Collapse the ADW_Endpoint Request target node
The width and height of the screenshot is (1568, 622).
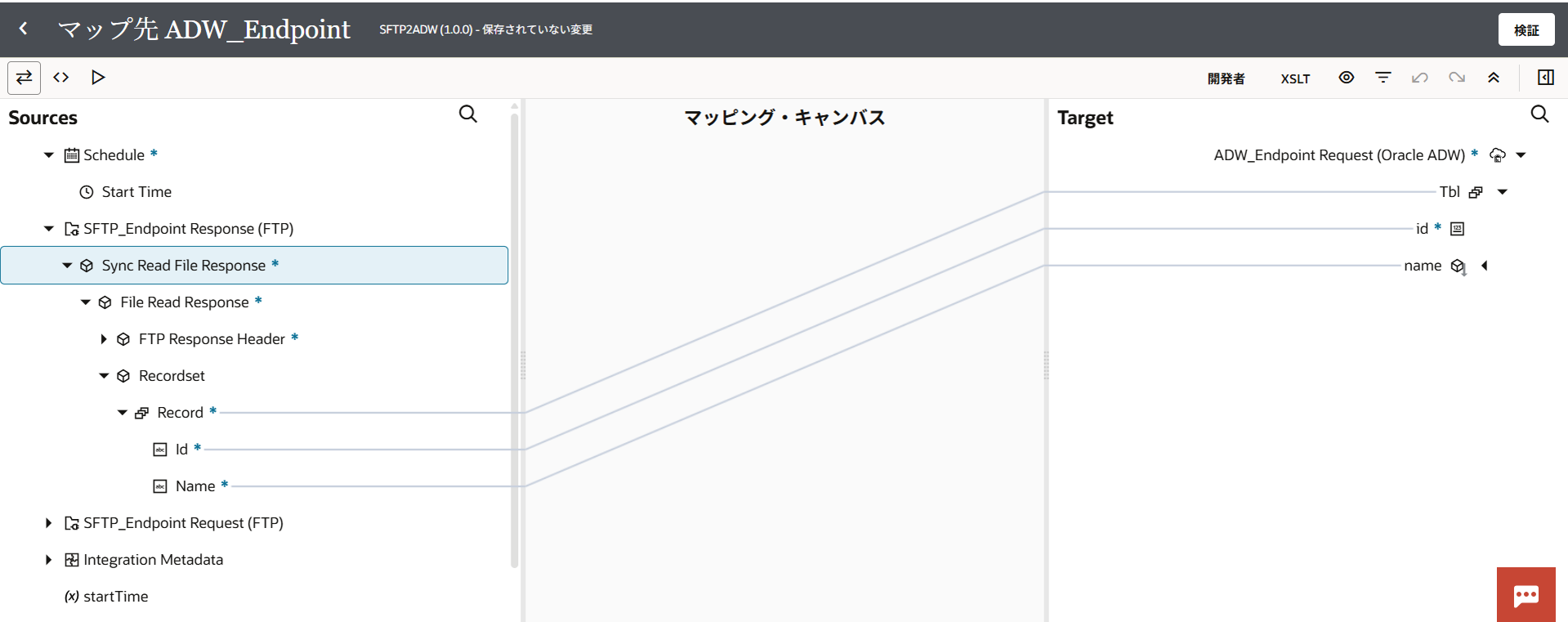[x=1521, y=155]
